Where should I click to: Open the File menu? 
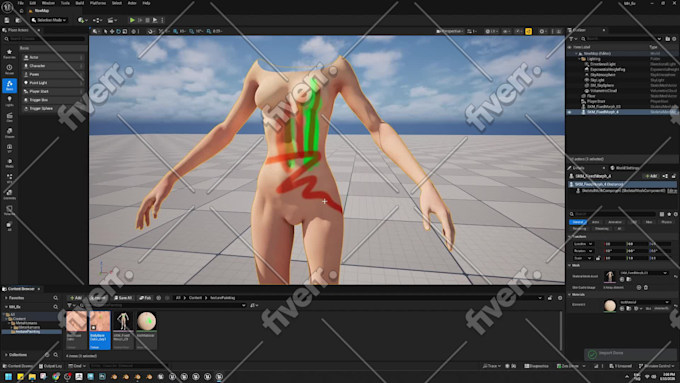pos(20,3)
